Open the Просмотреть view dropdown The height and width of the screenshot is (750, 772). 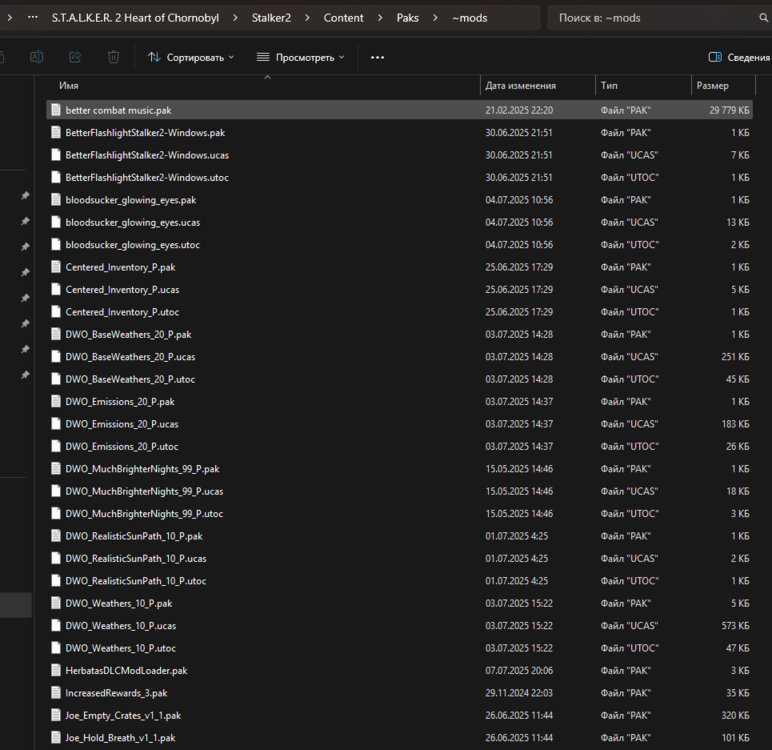tap(300, 57)
